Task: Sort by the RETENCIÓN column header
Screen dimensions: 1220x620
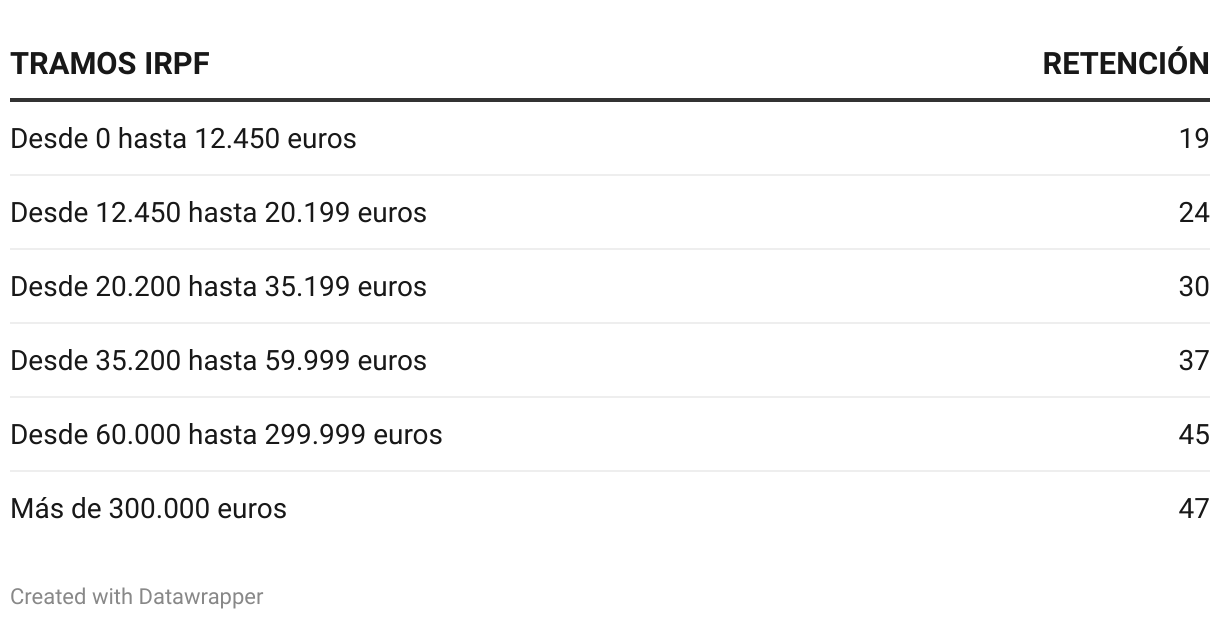Action: [1125, 64]
